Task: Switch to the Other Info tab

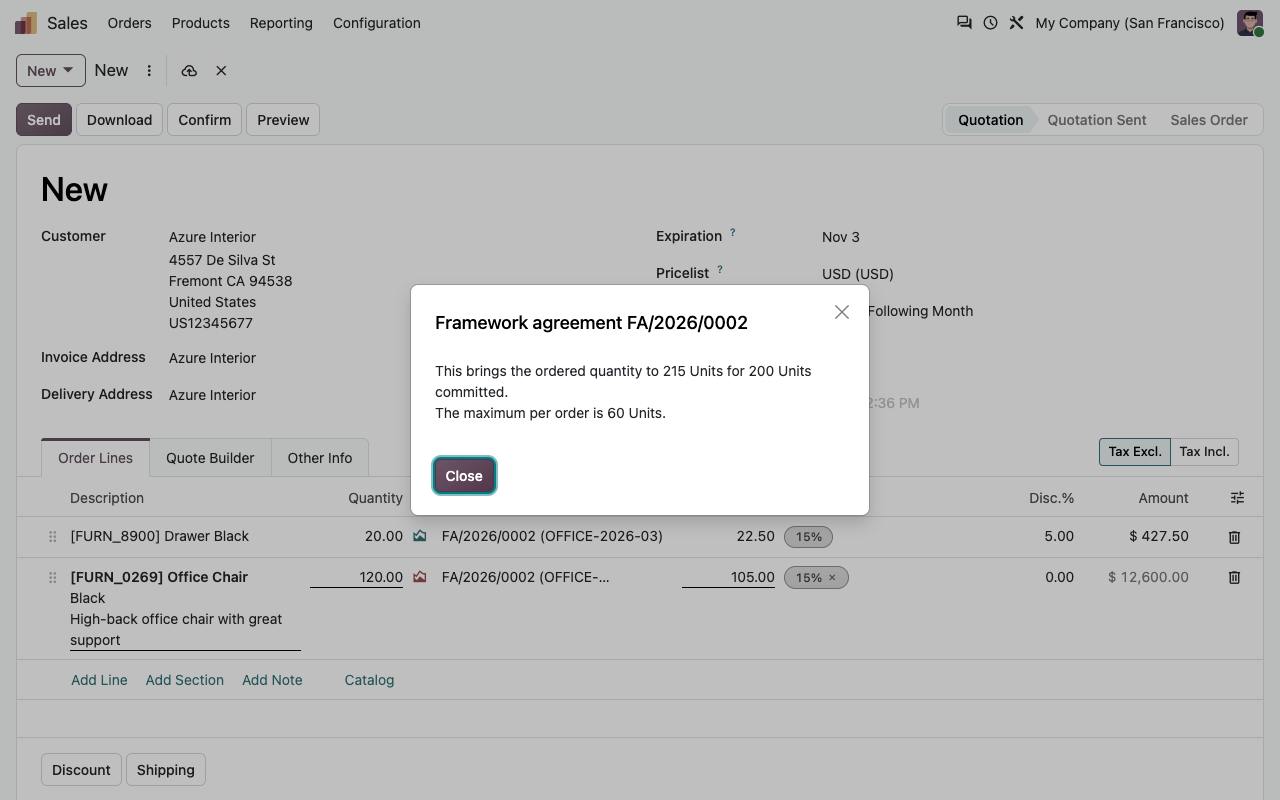Action: [320, 458]
